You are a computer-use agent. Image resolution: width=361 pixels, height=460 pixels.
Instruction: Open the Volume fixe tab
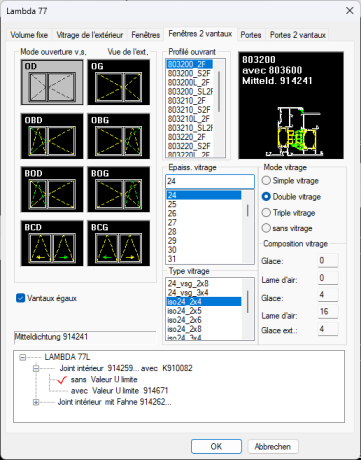(29, 35)
